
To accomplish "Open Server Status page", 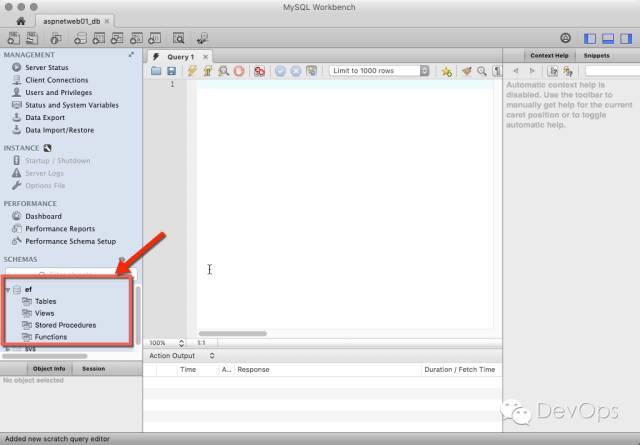I will 47,67.
